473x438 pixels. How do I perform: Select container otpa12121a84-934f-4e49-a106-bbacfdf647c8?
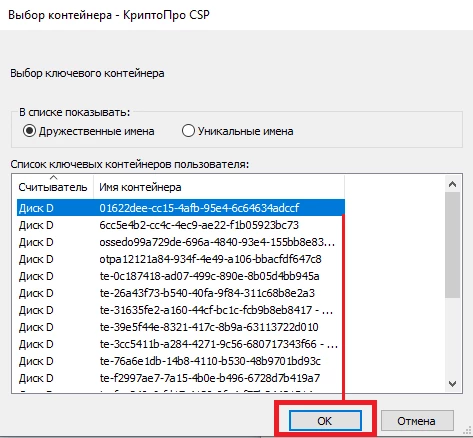181,259
